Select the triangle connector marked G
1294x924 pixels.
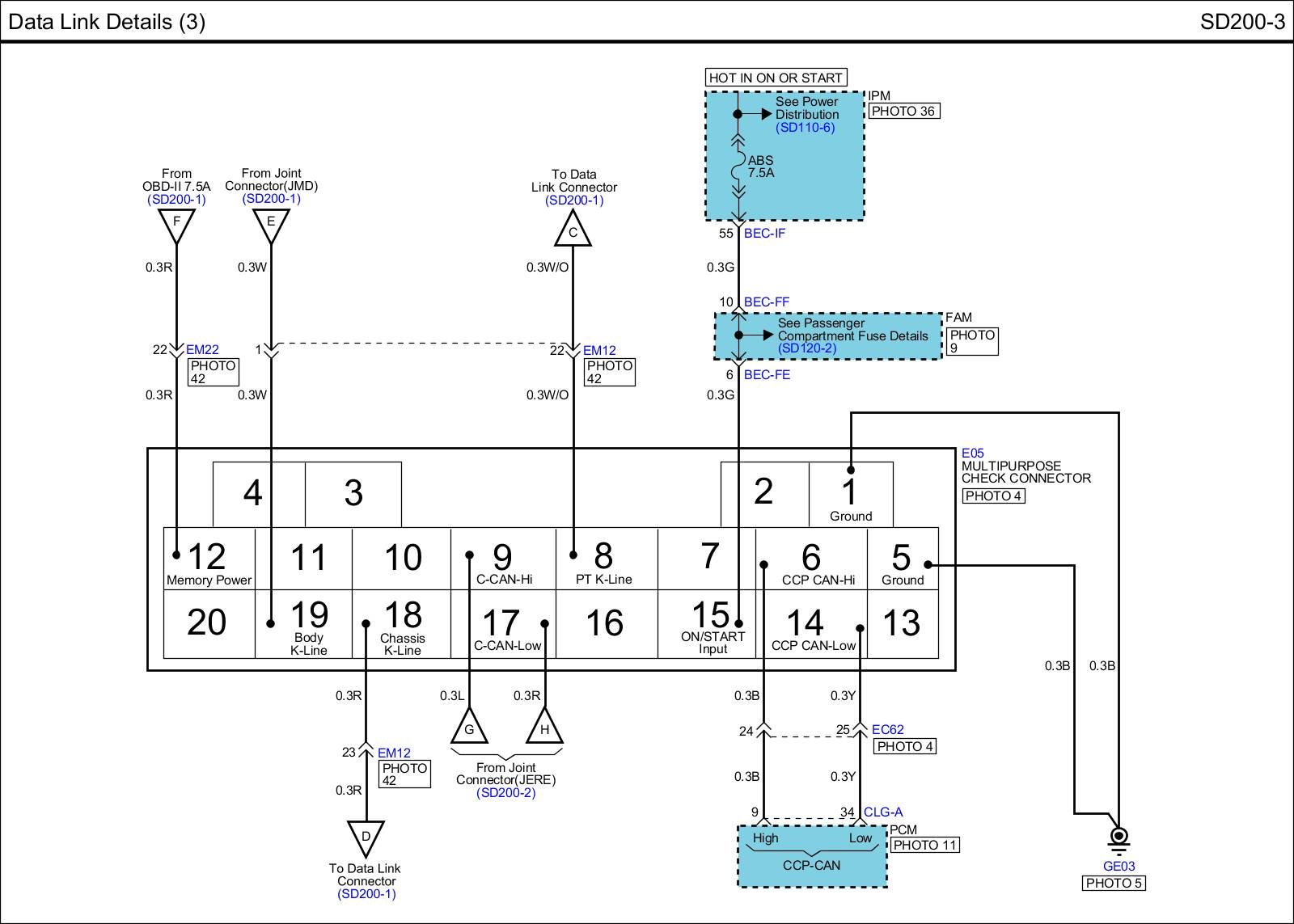coord(469,728)
